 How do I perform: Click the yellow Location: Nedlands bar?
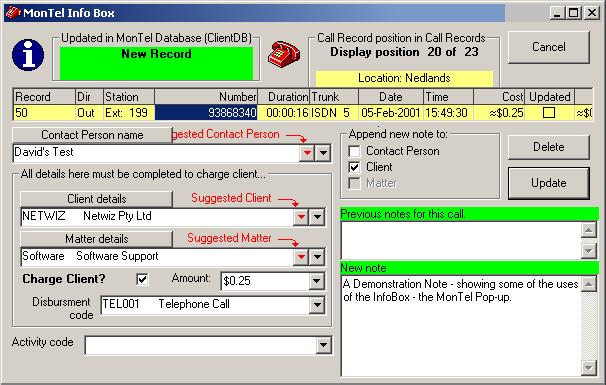coord(404,78)
